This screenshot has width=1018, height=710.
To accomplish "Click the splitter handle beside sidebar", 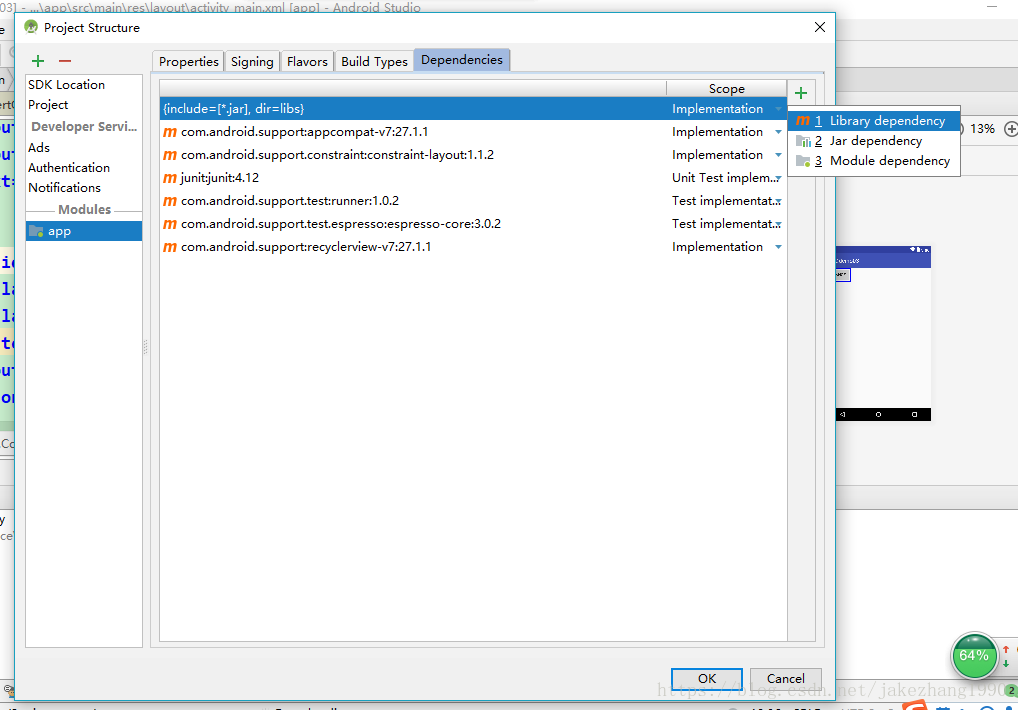I will pyautogui.click(x=145, y=347).
